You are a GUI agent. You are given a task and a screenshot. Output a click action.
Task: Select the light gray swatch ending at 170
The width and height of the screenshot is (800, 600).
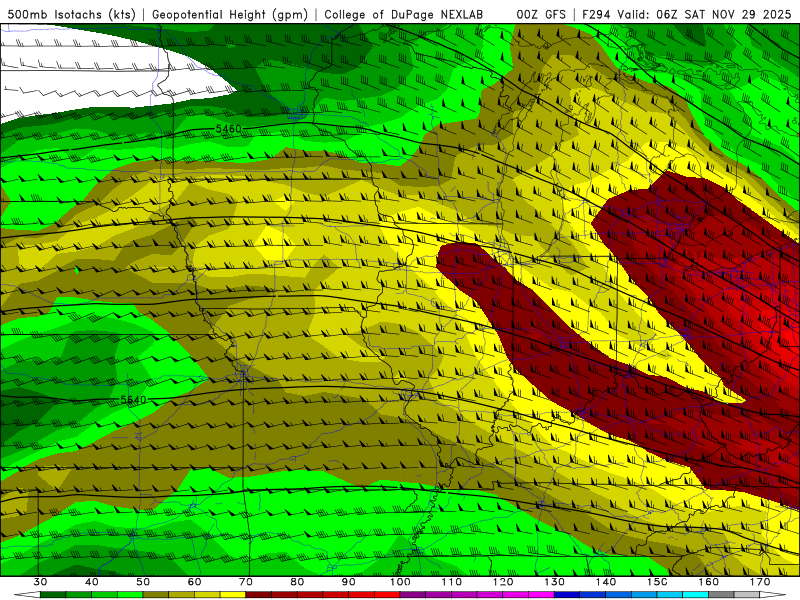pos(747,595)
